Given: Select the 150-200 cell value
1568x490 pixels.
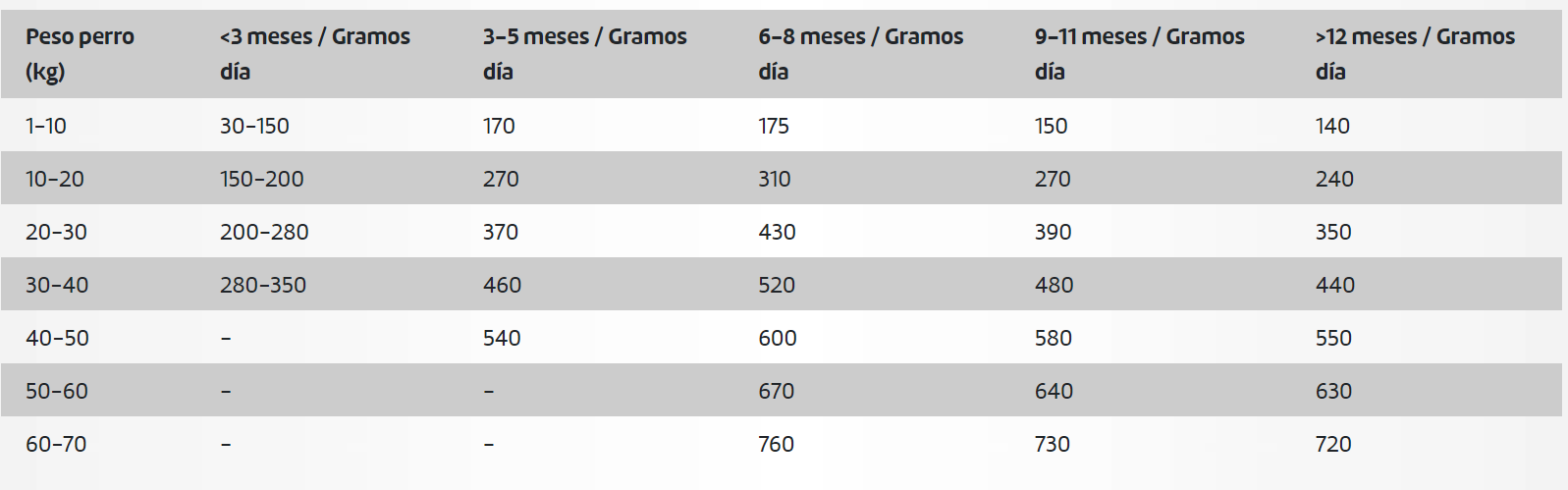Looking at the screenshot, I should coord(262,179).
